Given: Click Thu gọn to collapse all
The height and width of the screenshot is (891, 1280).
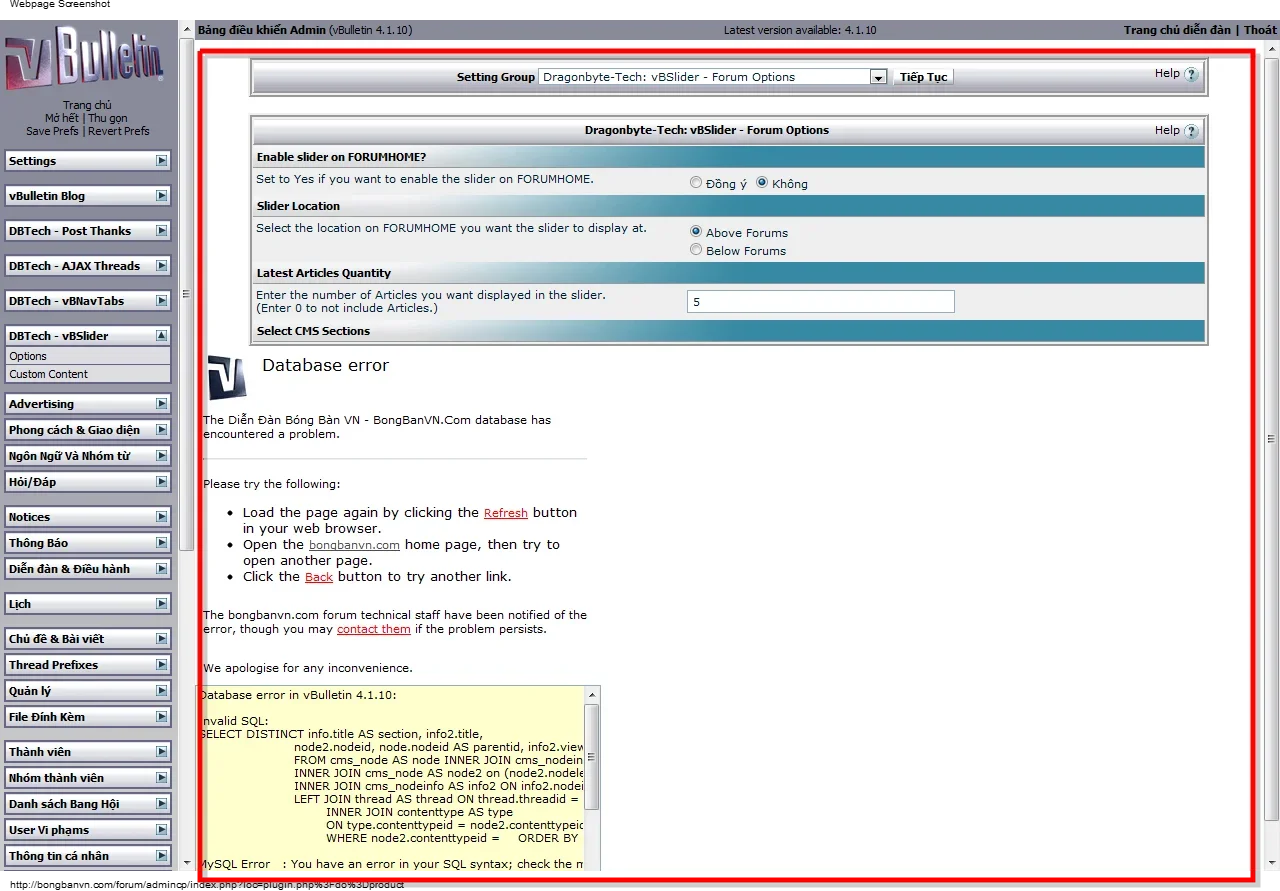Looking at the screenshot, I should coord(108,118).
